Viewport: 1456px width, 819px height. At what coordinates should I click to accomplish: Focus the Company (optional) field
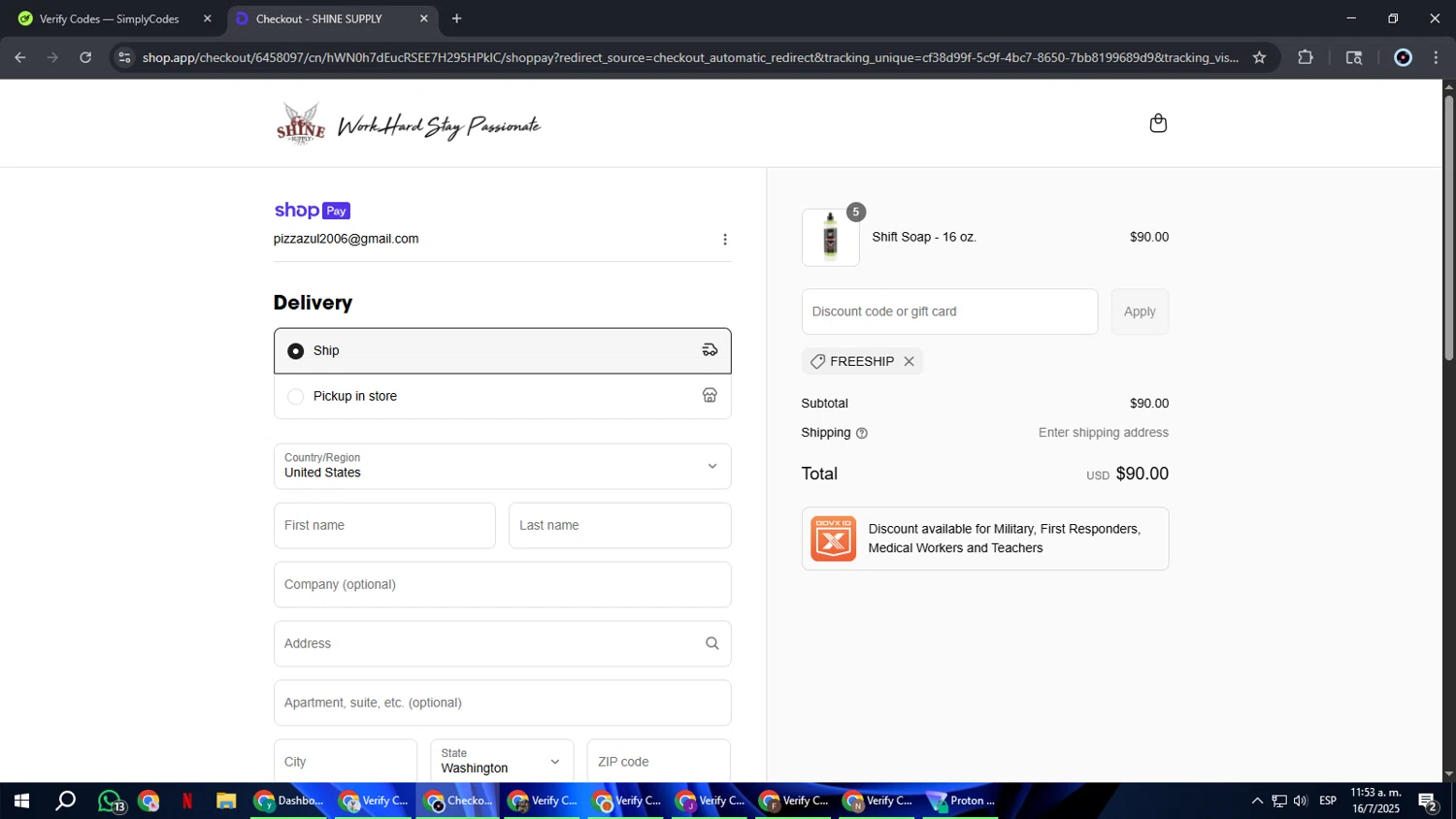click(502, 584)
